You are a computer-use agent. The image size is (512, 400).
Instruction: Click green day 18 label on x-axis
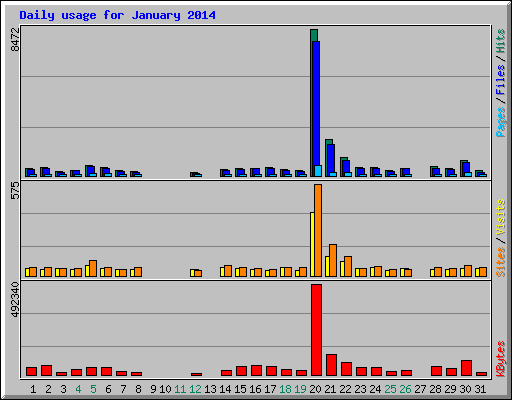285,389
